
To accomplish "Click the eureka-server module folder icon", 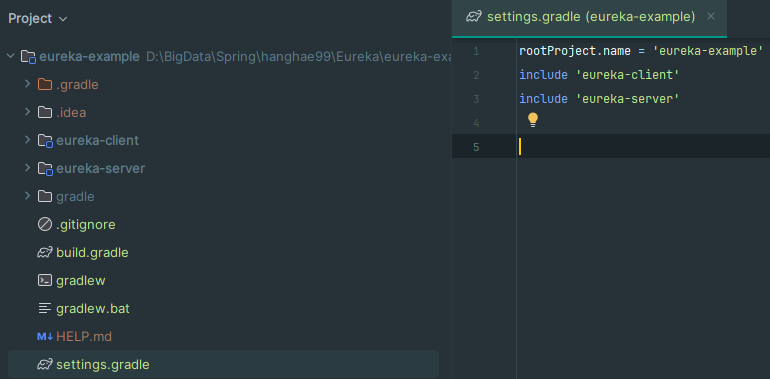I will click(45, 169).
